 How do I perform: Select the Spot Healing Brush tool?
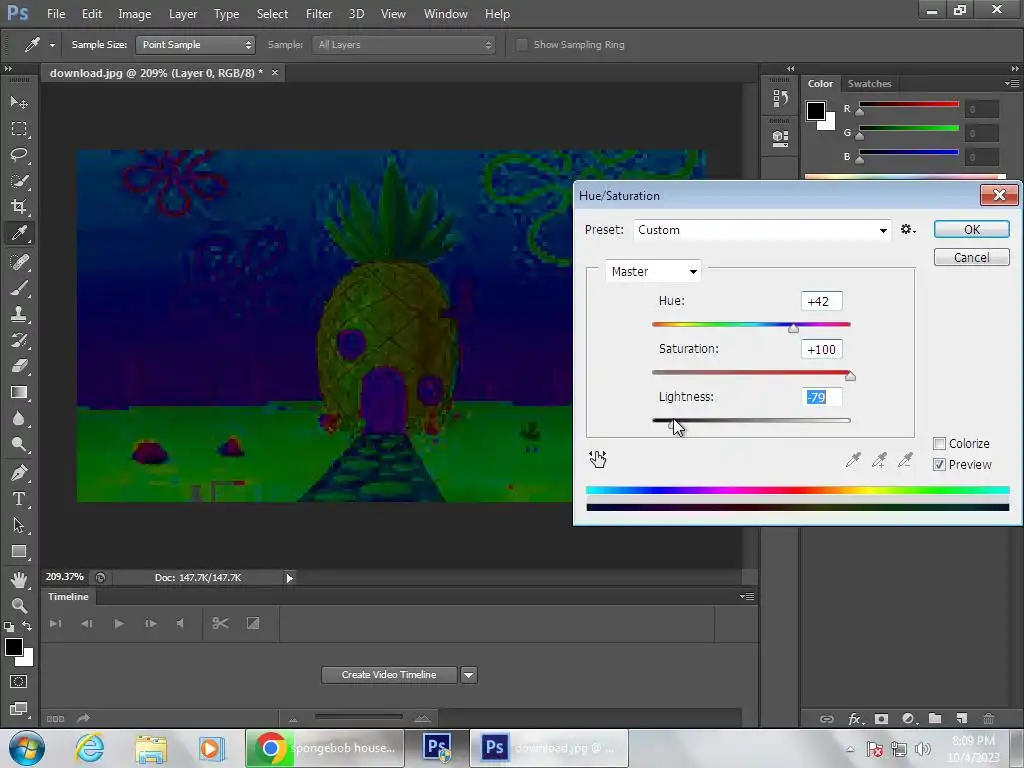pos(19,261)
